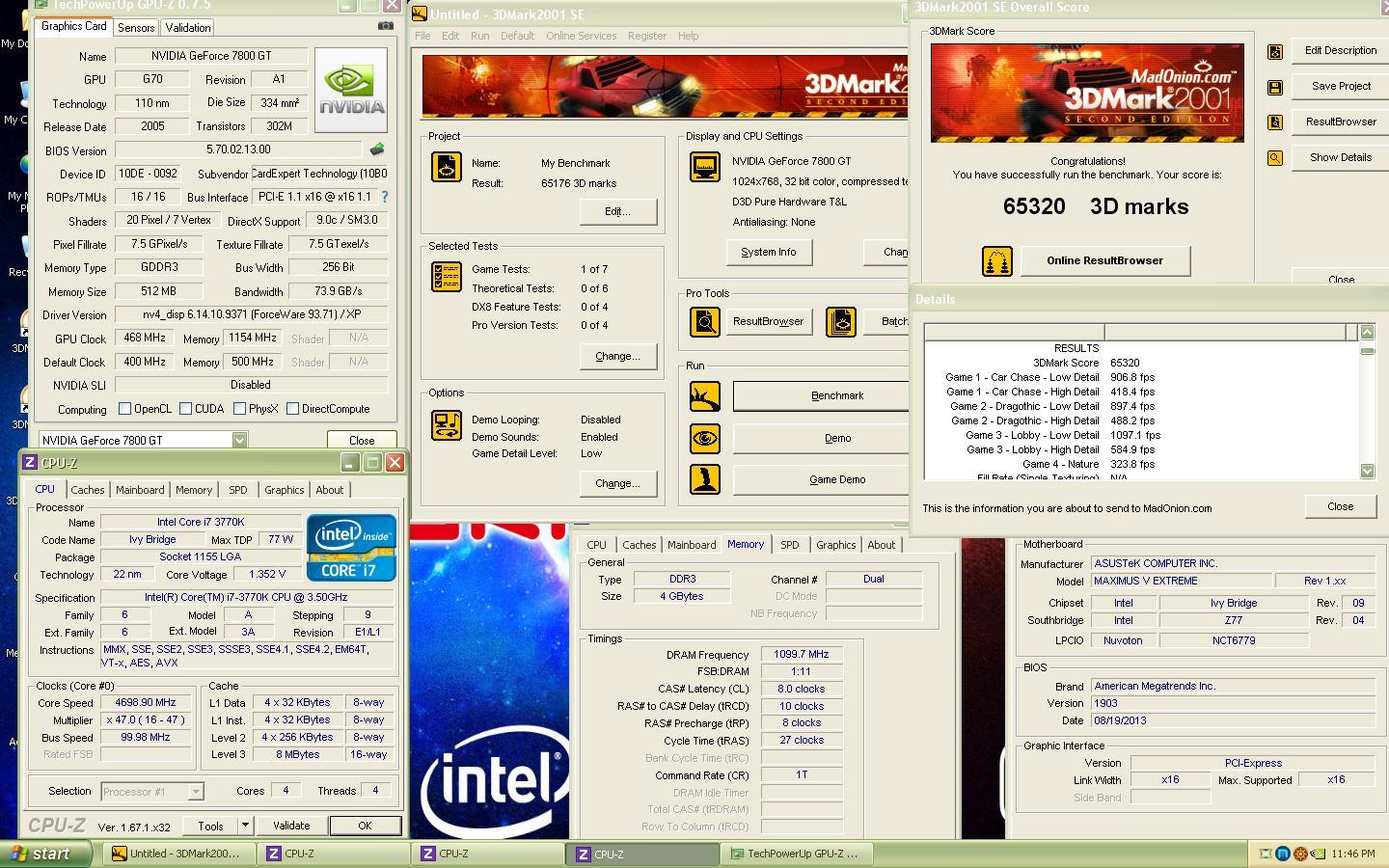This screenshot has height=868, width=1389.
Task: Open the Mainboard tab in front CPU-Z window
Action: [140, 490]
